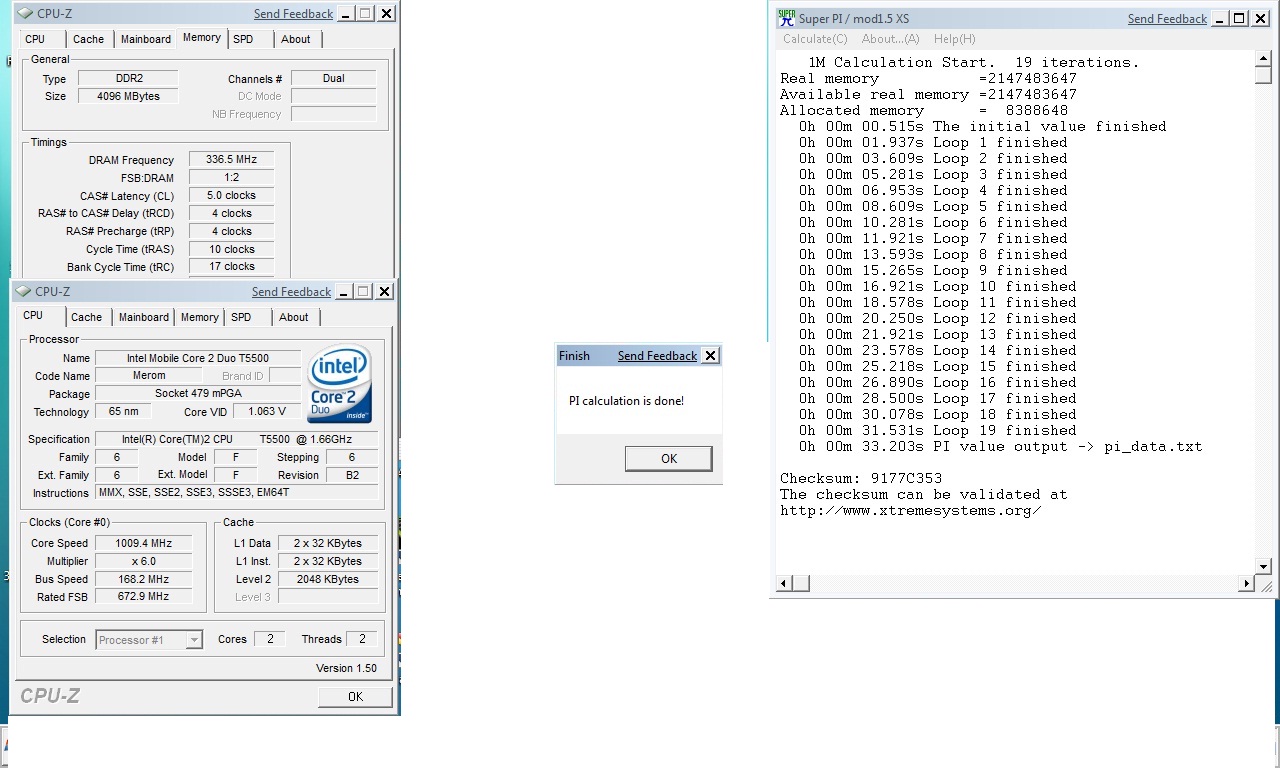Image resolution: width=1280 pixels, height=768 pixels.
Task: Click Send Feedback in the CPU-Z Memory window
Action: click(x=293, y=14)
